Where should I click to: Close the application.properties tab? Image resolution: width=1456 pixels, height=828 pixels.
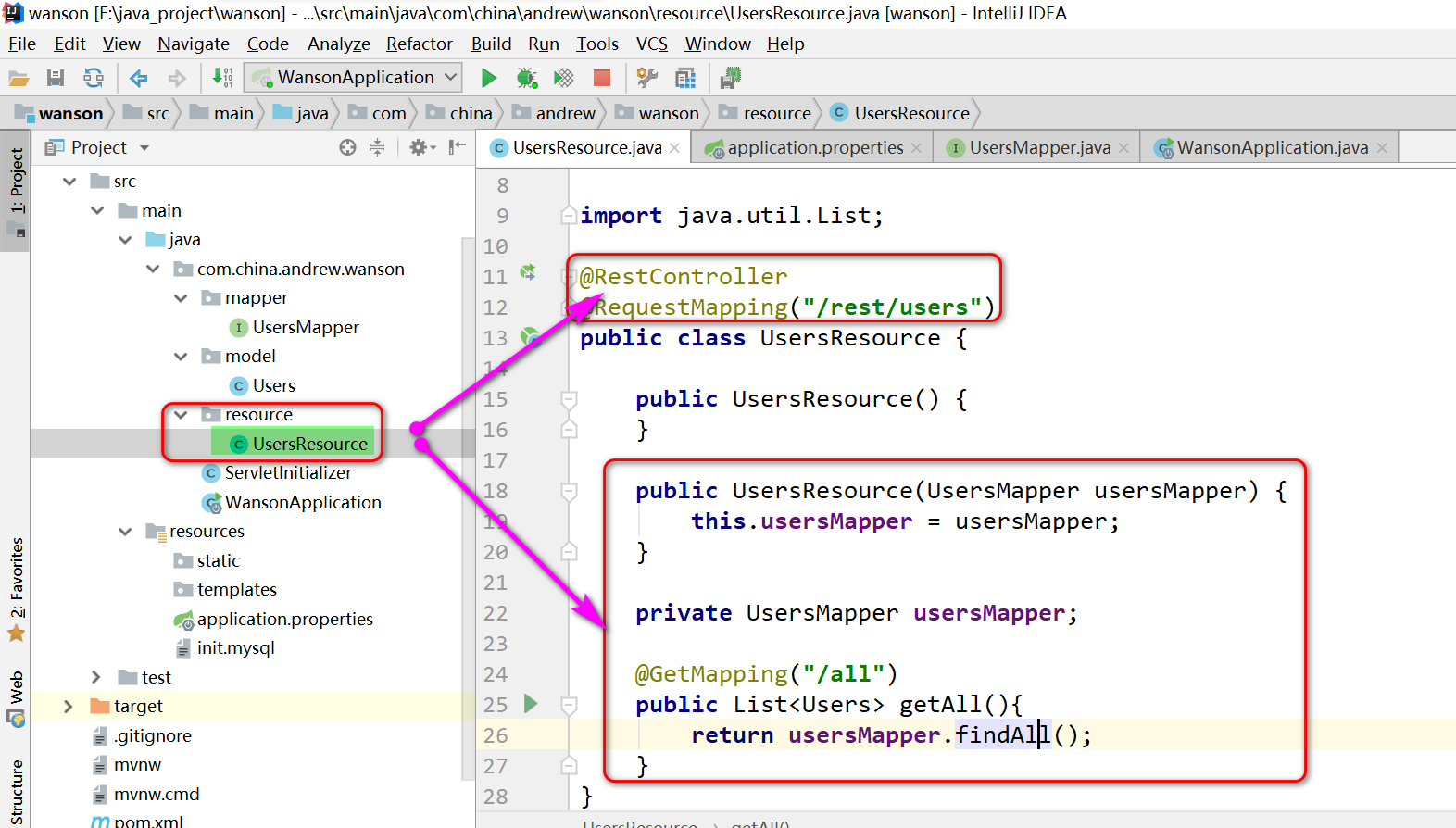916,148
